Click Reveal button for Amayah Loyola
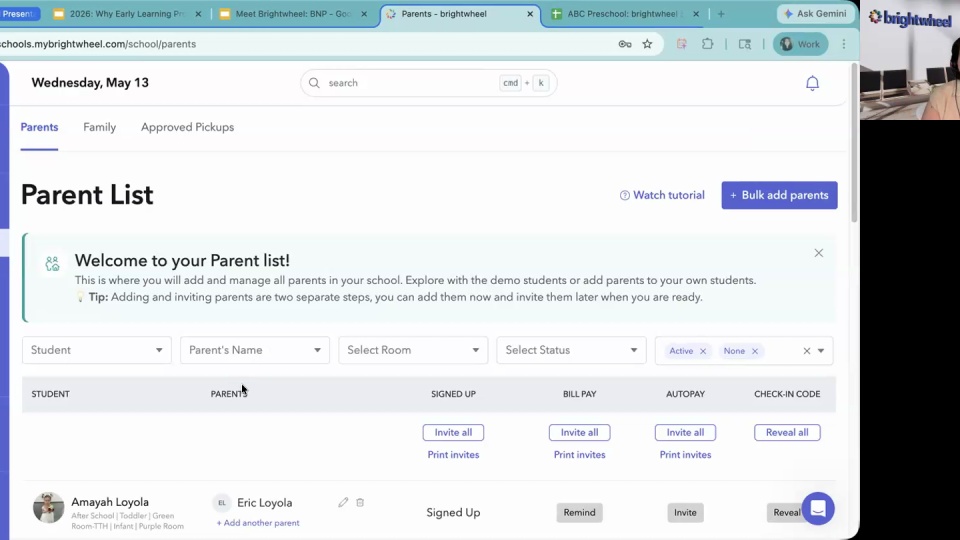Screen dimensions: 960x540 [x=786, y=512]
